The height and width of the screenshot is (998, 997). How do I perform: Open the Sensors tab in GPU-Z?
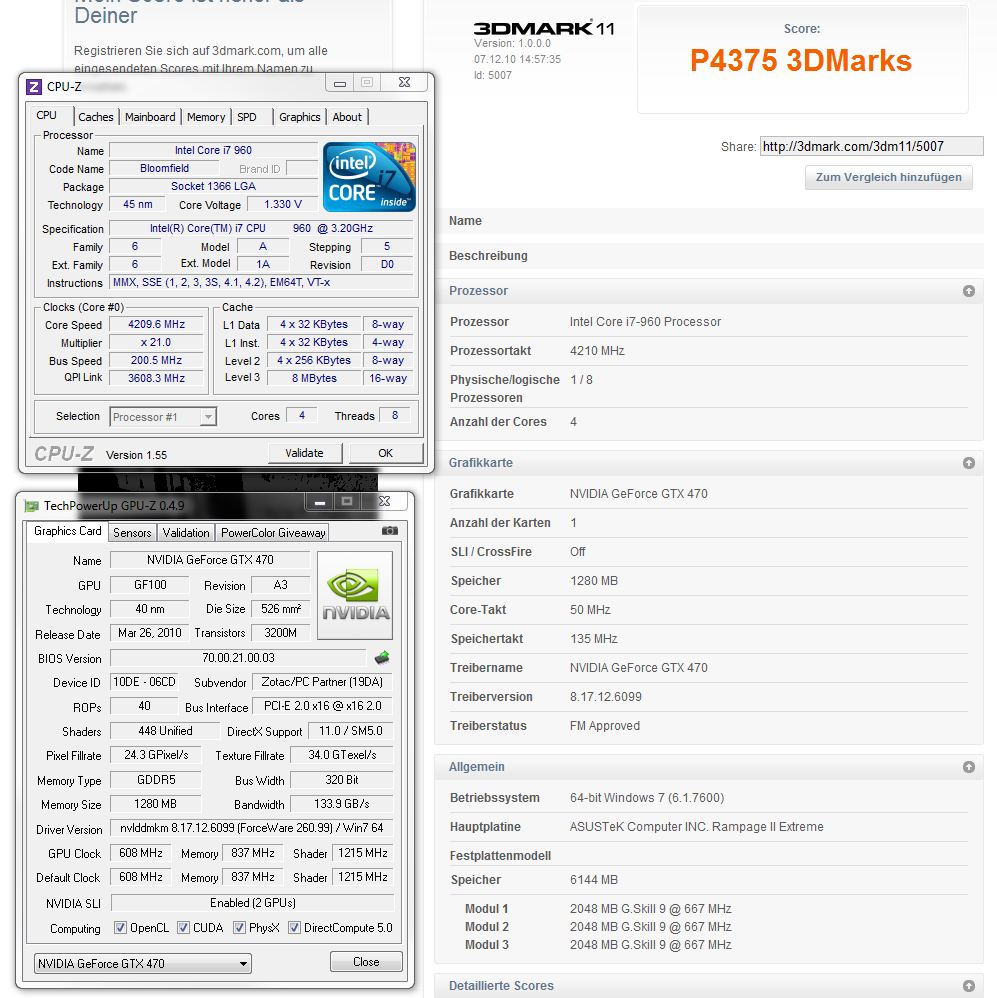pos(132,533)
